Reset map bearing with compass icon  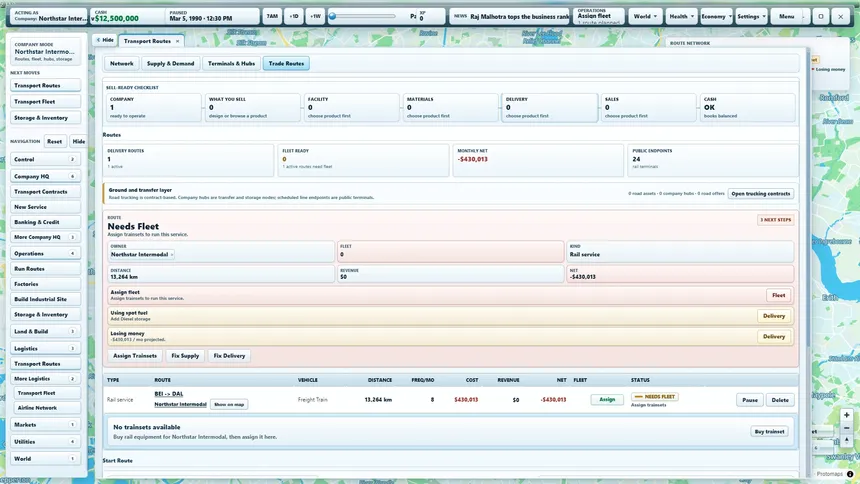pos(846,441)
